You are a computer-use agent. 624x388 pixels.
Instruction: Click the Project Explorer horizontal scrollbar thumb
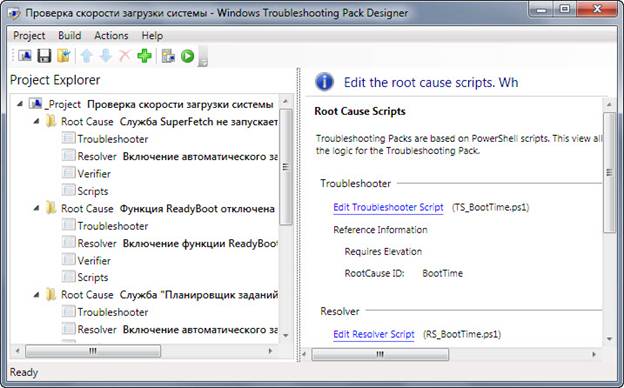click(93, 351)
